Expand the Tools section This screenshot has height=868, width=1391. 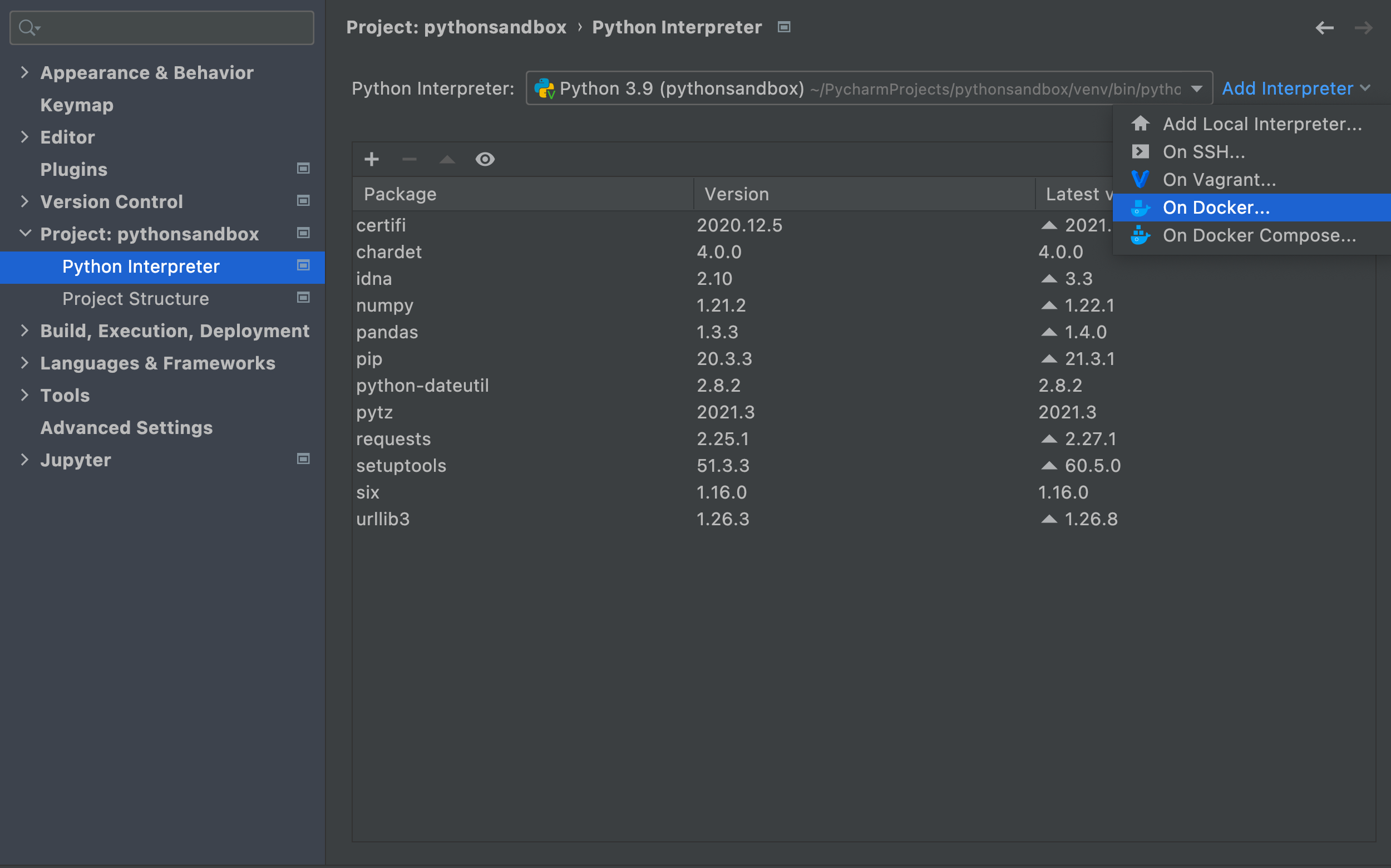[24, 394]
